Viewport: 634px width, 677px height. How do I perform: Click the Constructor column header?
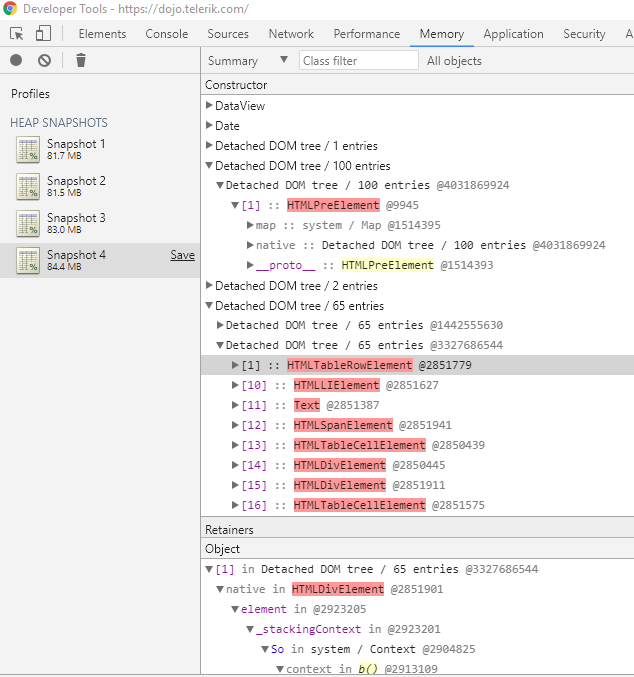click(236, 85)
